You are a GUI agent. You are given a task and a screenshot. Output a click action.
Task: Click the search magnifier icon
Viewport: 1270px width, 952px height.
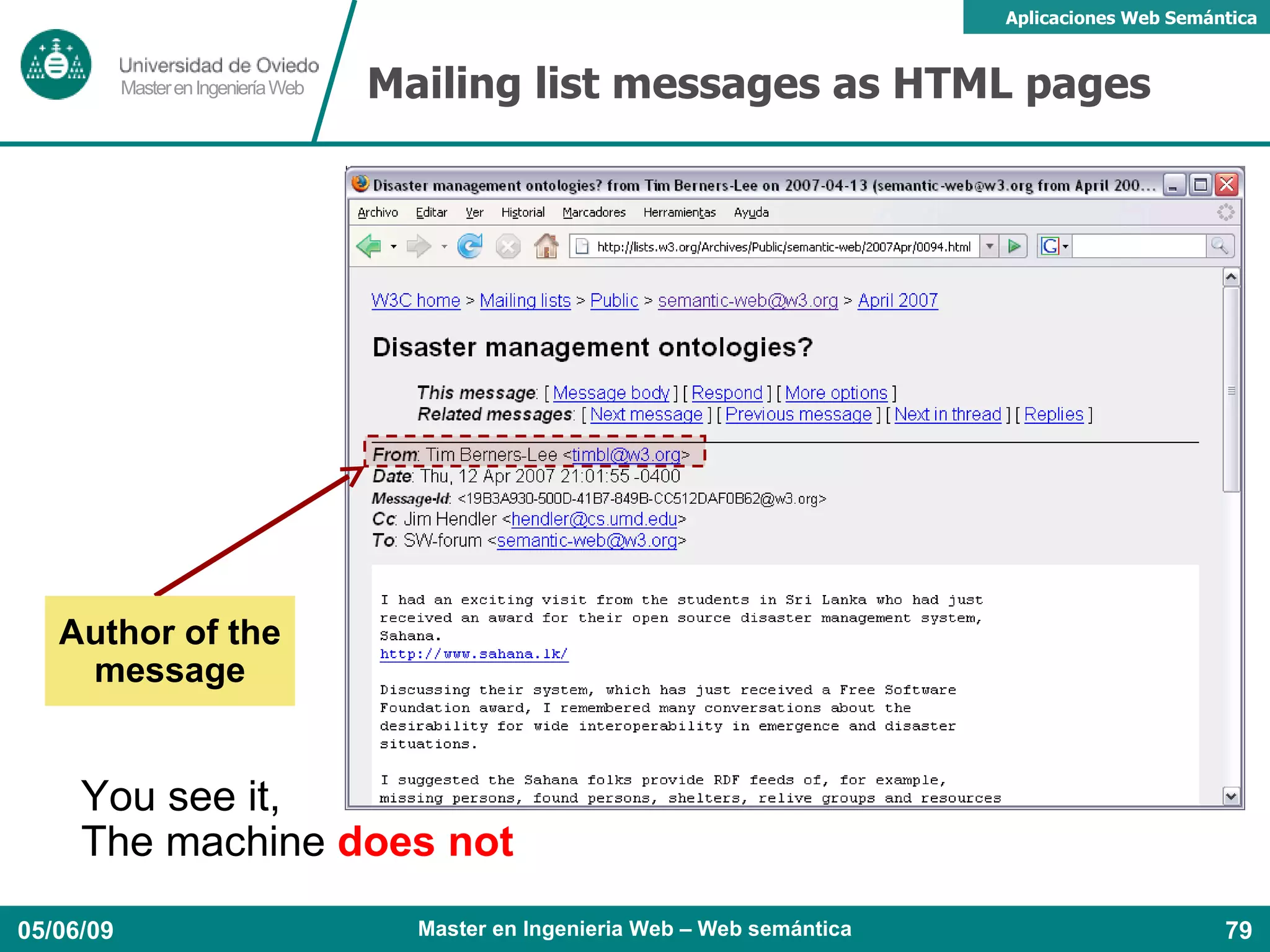[1219, 247]
